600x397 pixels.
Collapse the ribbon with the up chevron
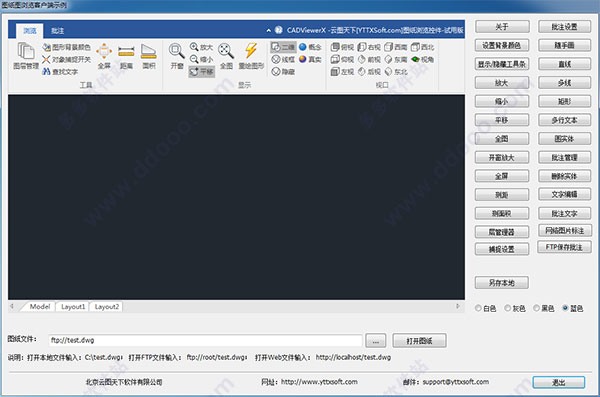coord(269,30)
